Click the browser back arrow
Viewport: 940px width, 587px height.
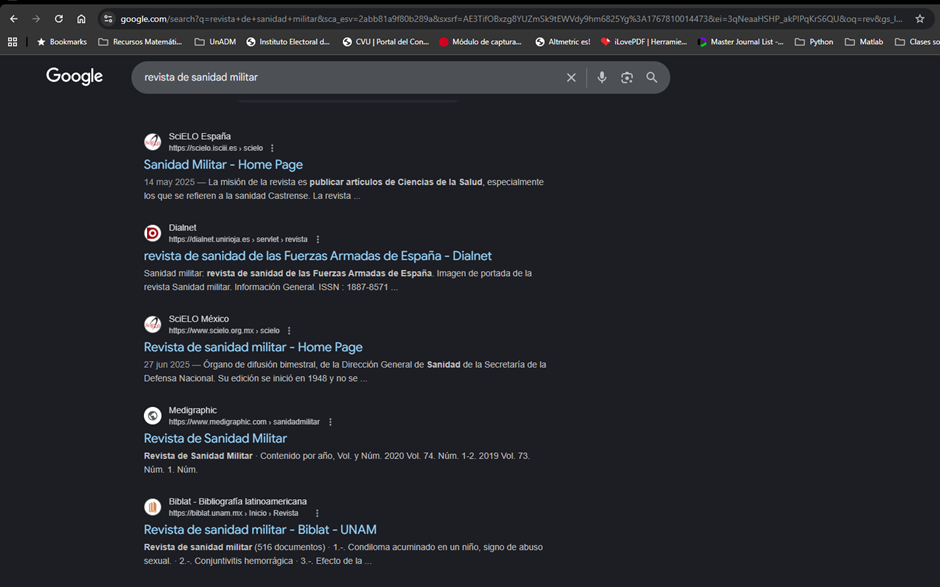tap(13, 19)
